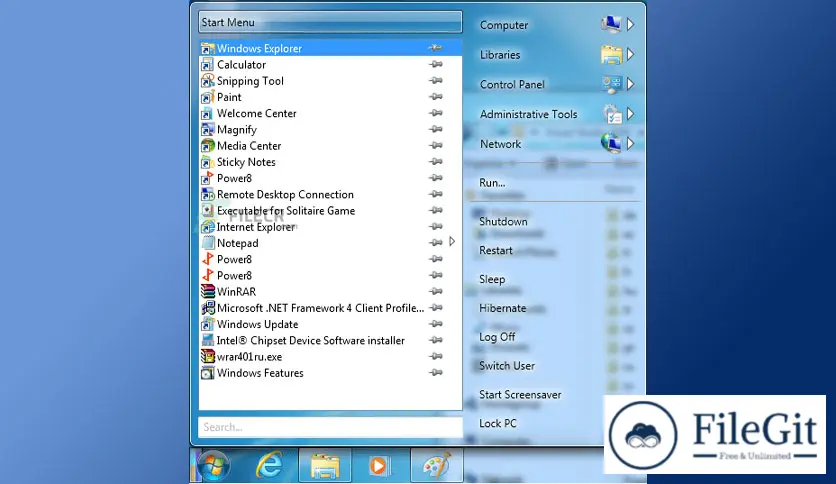This screenshot has height=484, width=836.
Task: Click the Notepad icon in list
Action: click(x=207, y=244)
